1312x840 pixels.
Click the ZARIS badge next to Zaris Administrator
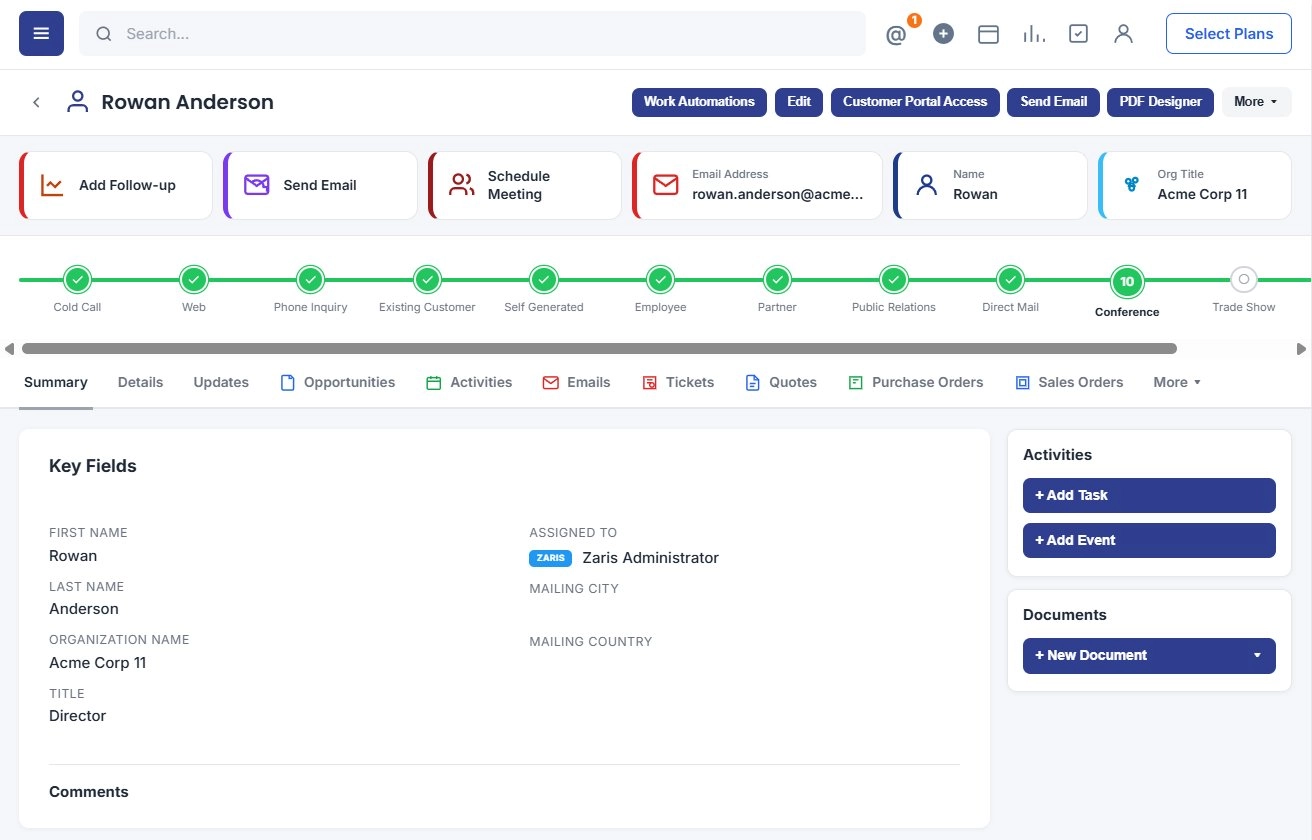[550, 558]
